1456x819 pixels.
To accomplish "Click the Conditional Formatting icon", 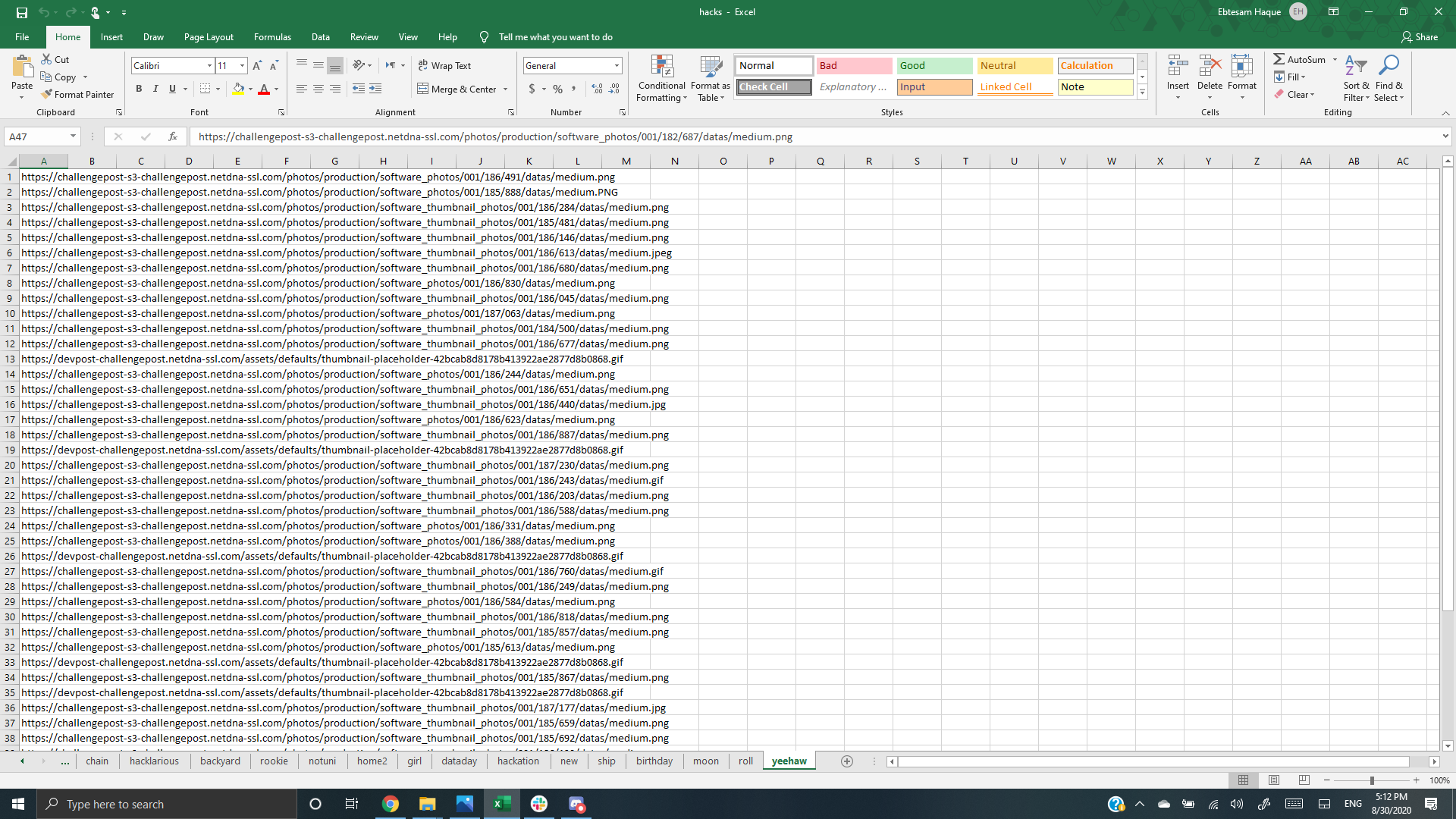I will 661,67.
